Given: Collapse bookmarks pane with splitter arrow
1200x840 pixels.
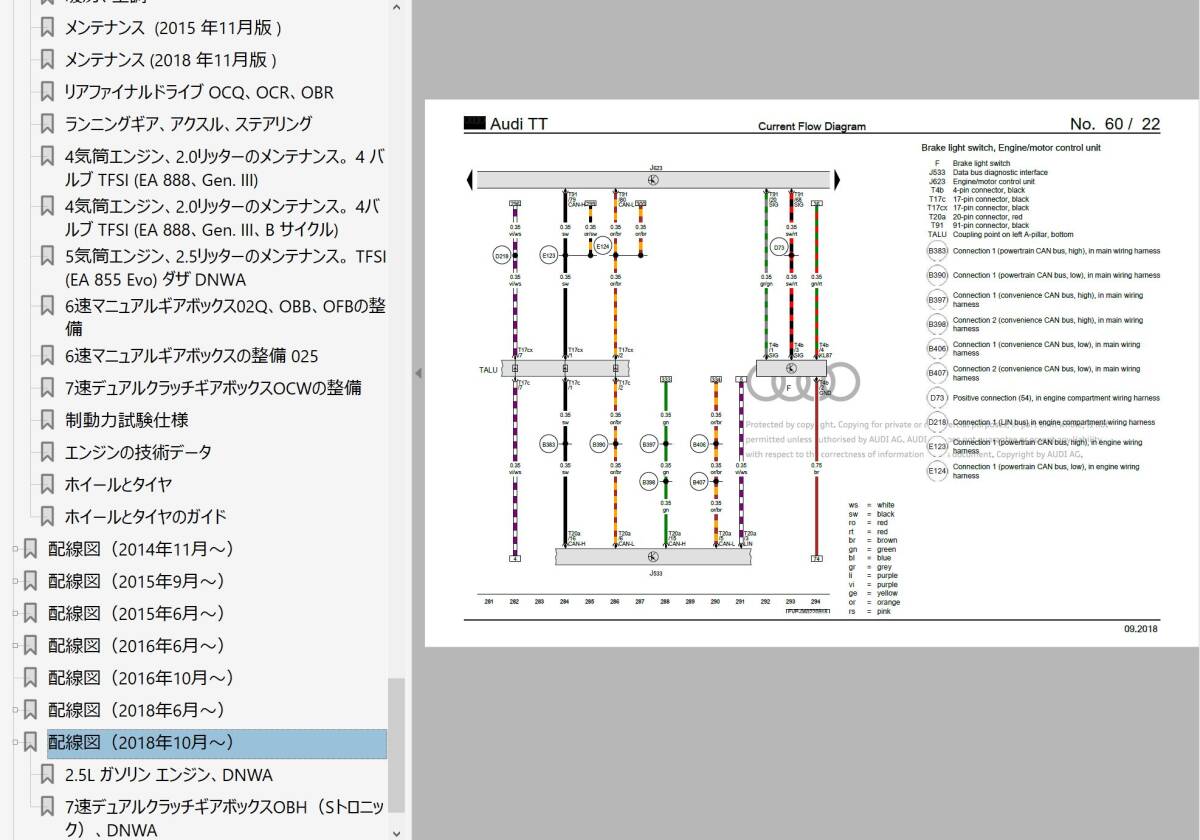Looking at the screenshot, I should [418, 373].
